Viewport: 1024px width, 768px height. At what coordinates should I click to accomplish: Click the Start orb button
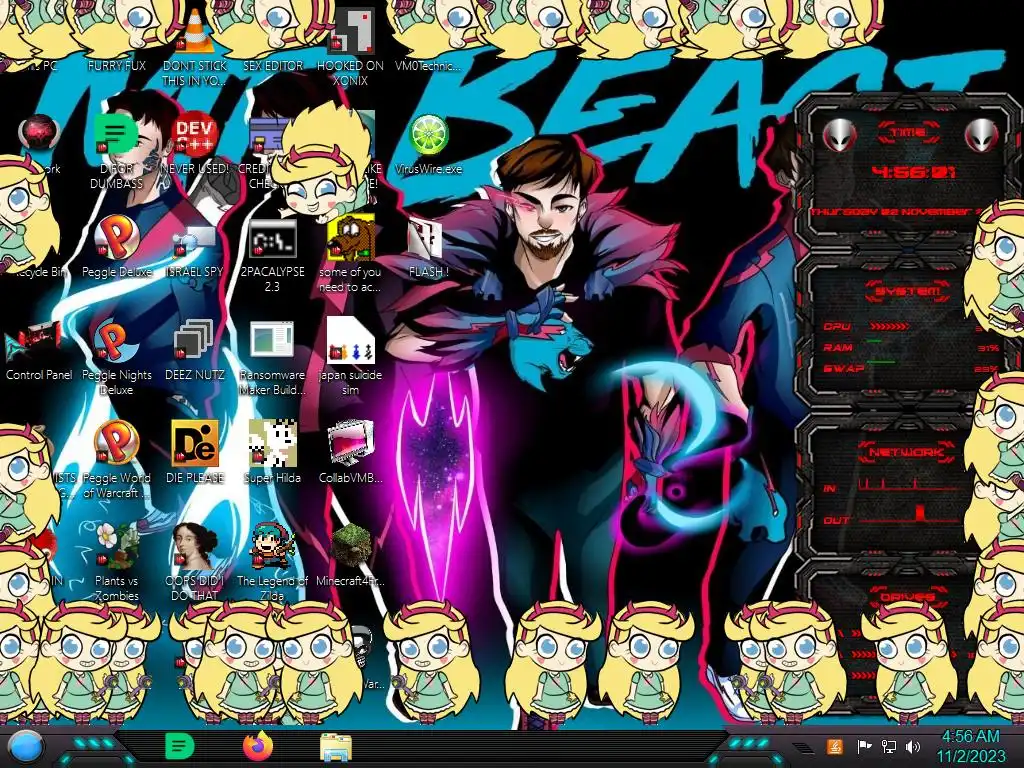pyautogui.click(x=26, y=747)
